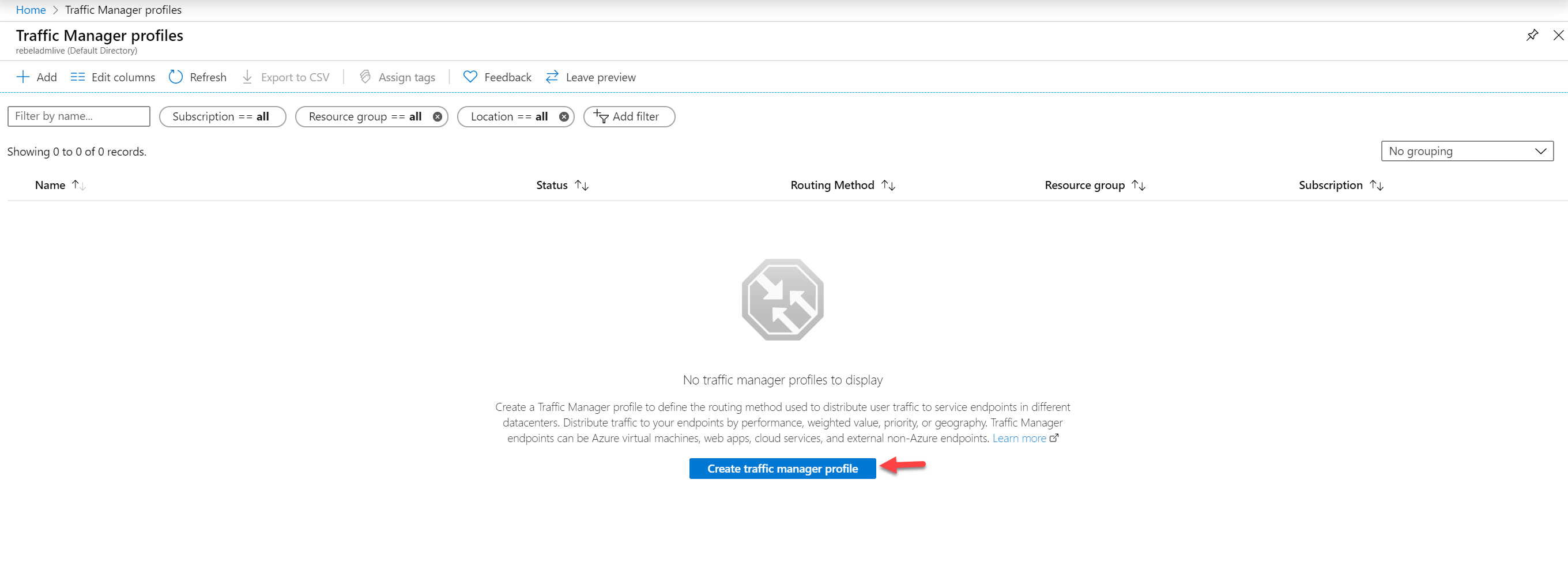The image size is (1568, 570).
Task: Go to Home in the breadcrumb
Action: point(31,10)
